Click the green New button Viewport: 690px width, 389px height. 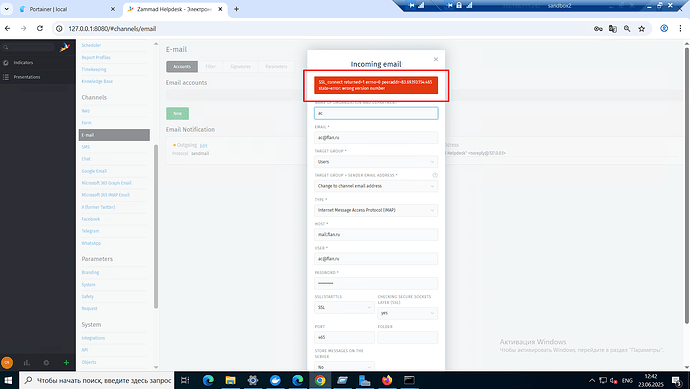(x=177, y=114)
